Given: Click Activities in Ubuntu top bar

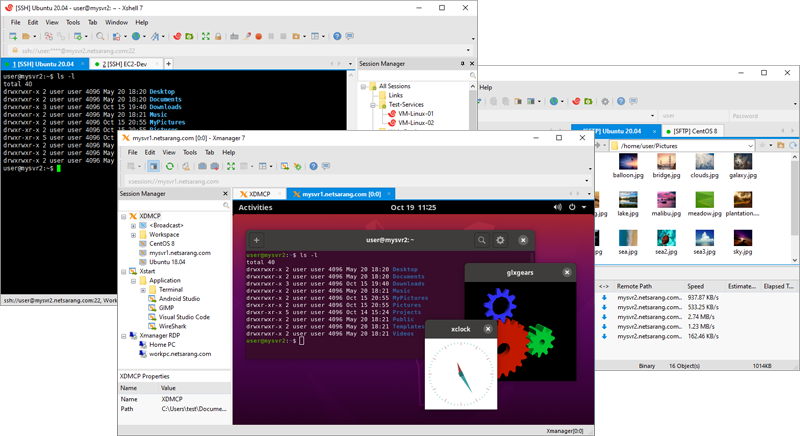Looking at the screenshot, I should pyautogui.click(x=256, y=208).
